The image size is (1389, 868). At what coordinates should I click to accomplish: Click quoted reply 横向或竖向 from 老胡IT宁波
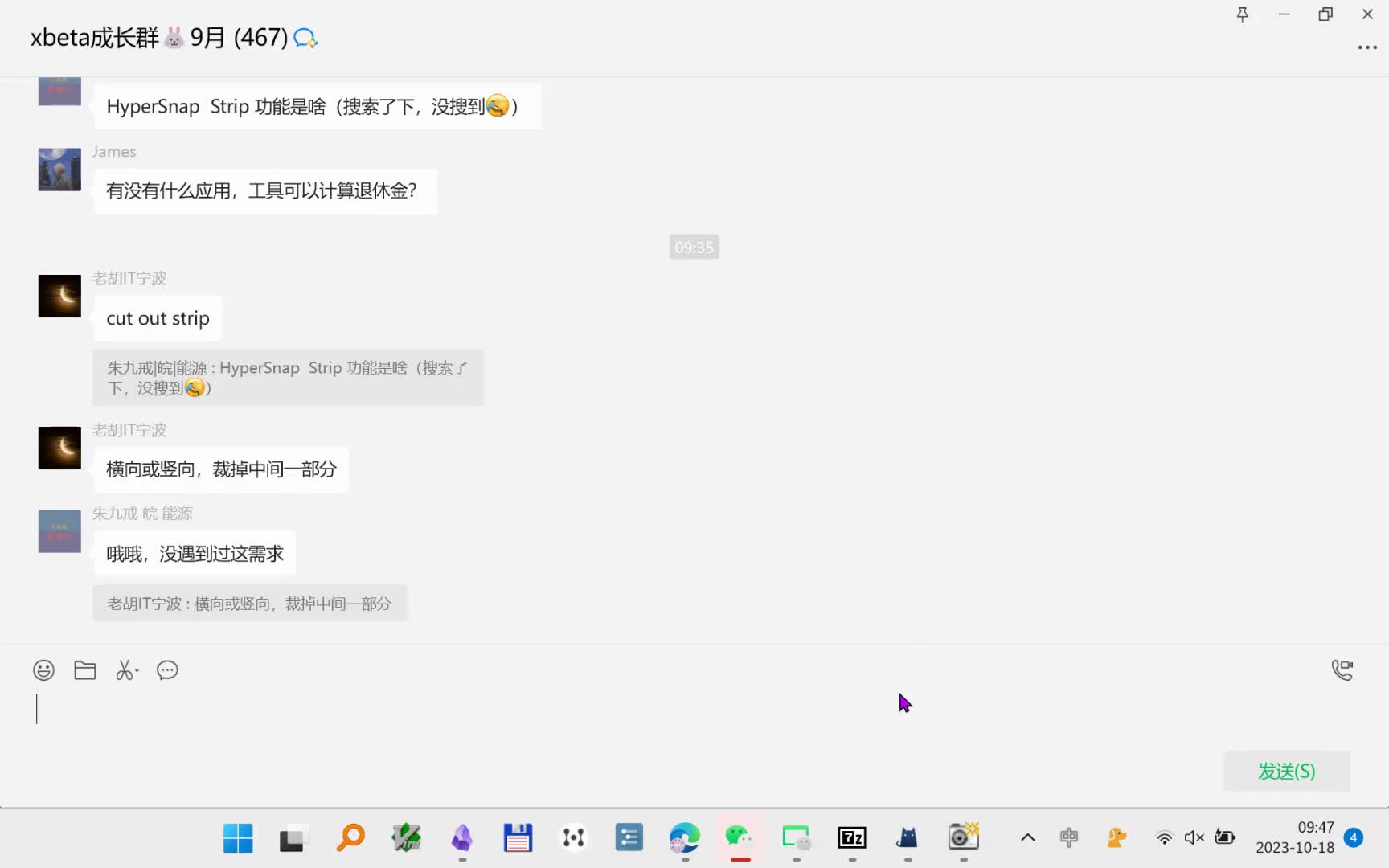(250, 604)
